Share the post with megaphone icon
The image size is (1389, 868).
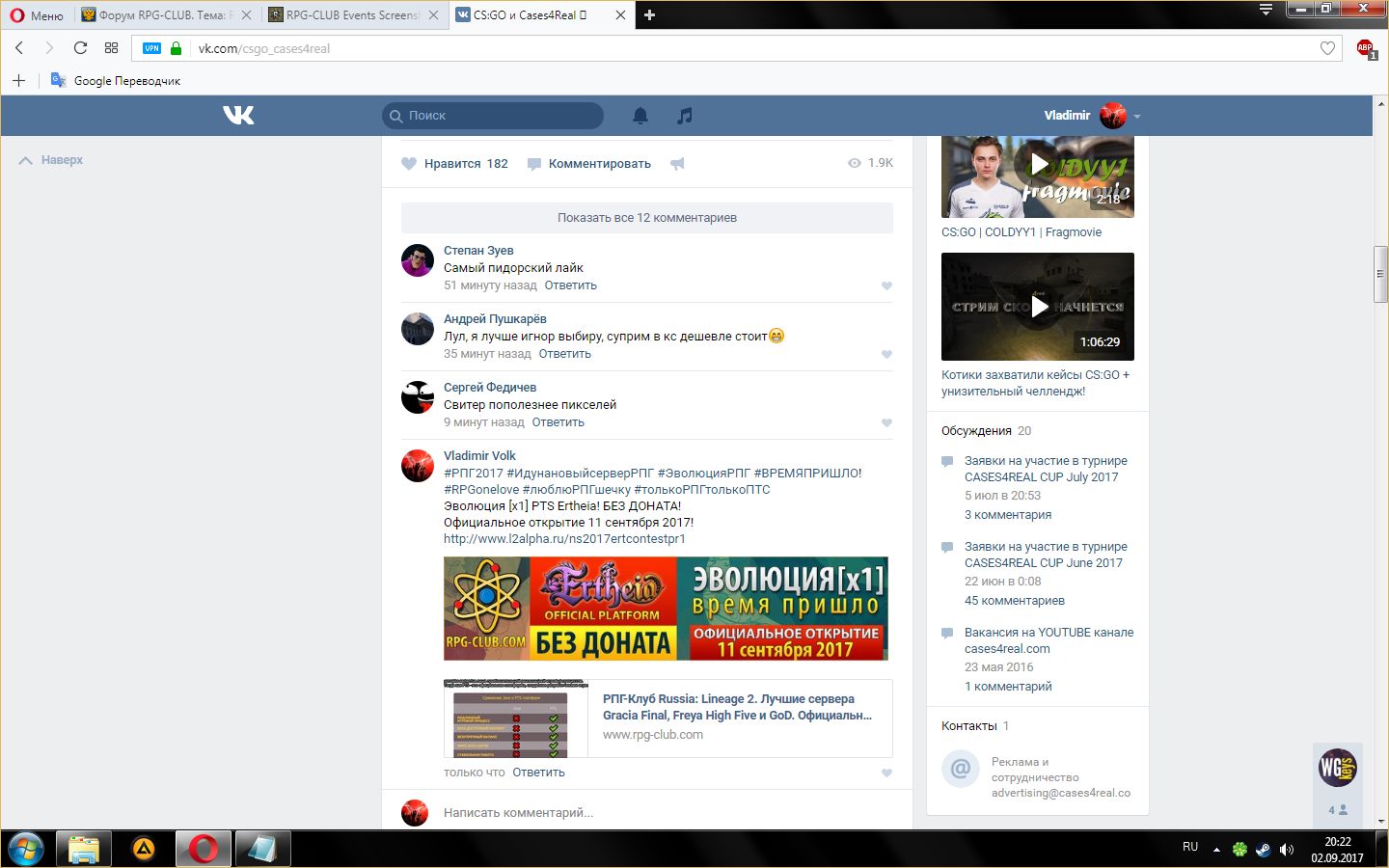pyautogui.click(x=677, y=164)
